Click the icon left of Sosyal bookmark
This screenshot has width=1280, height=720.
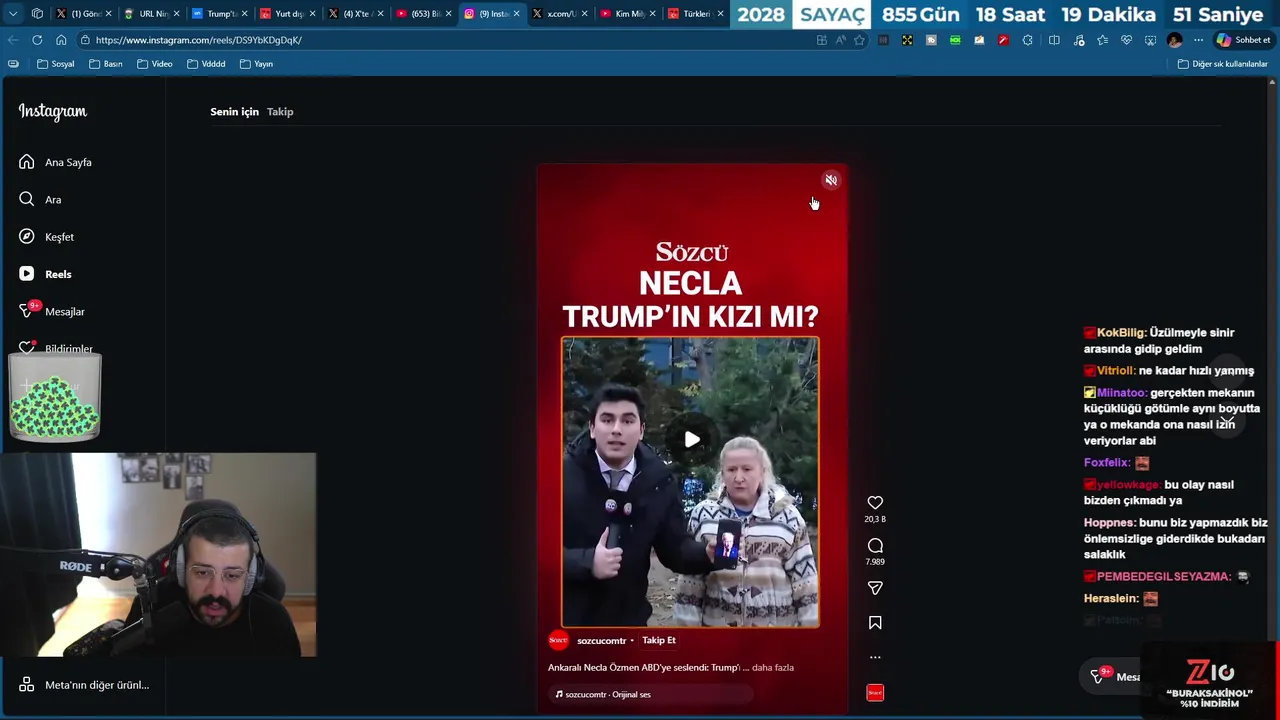pyautogui.click(x=13, y=64)
